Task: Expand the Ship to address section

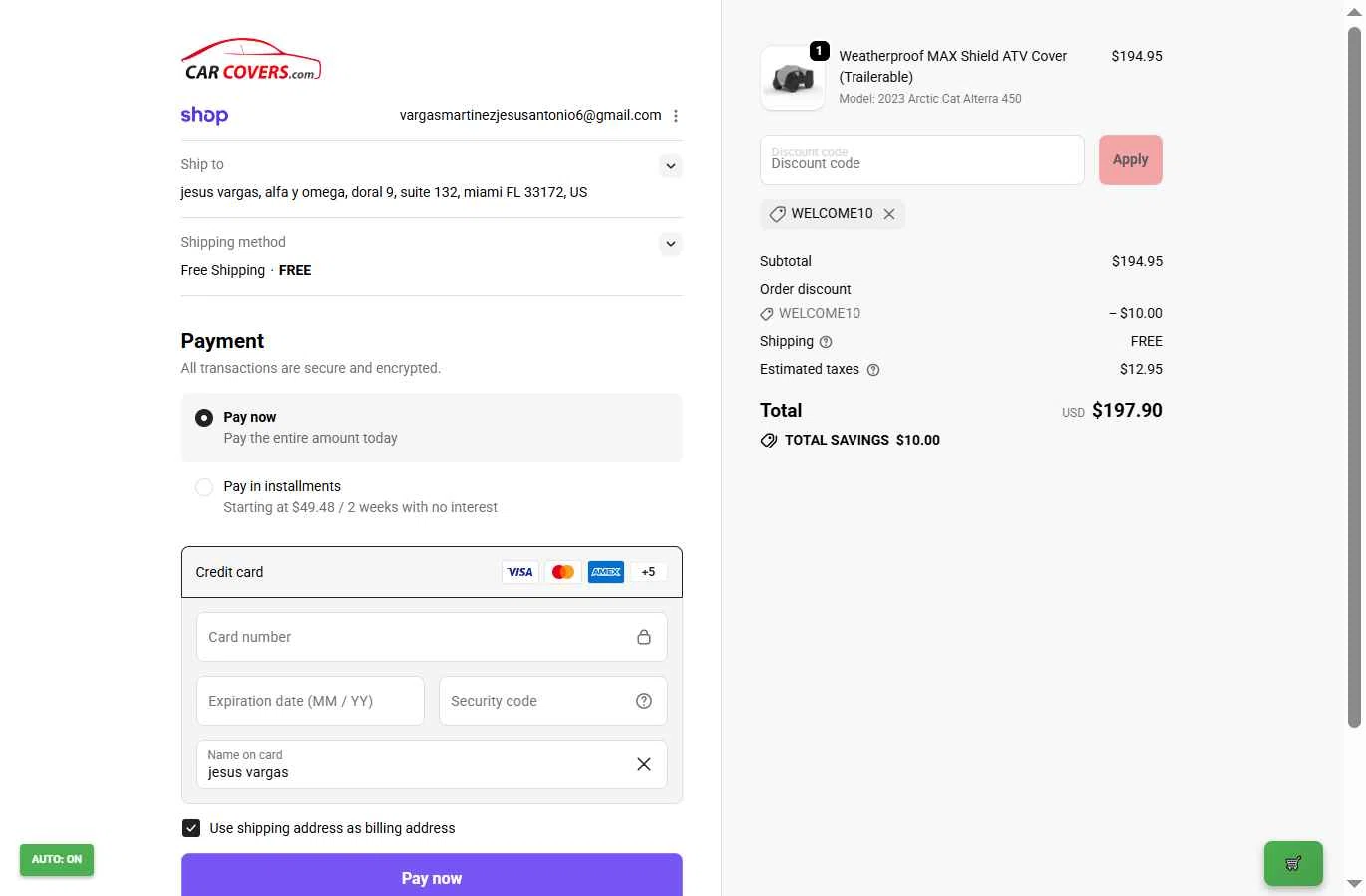Action: coord(671,166)
